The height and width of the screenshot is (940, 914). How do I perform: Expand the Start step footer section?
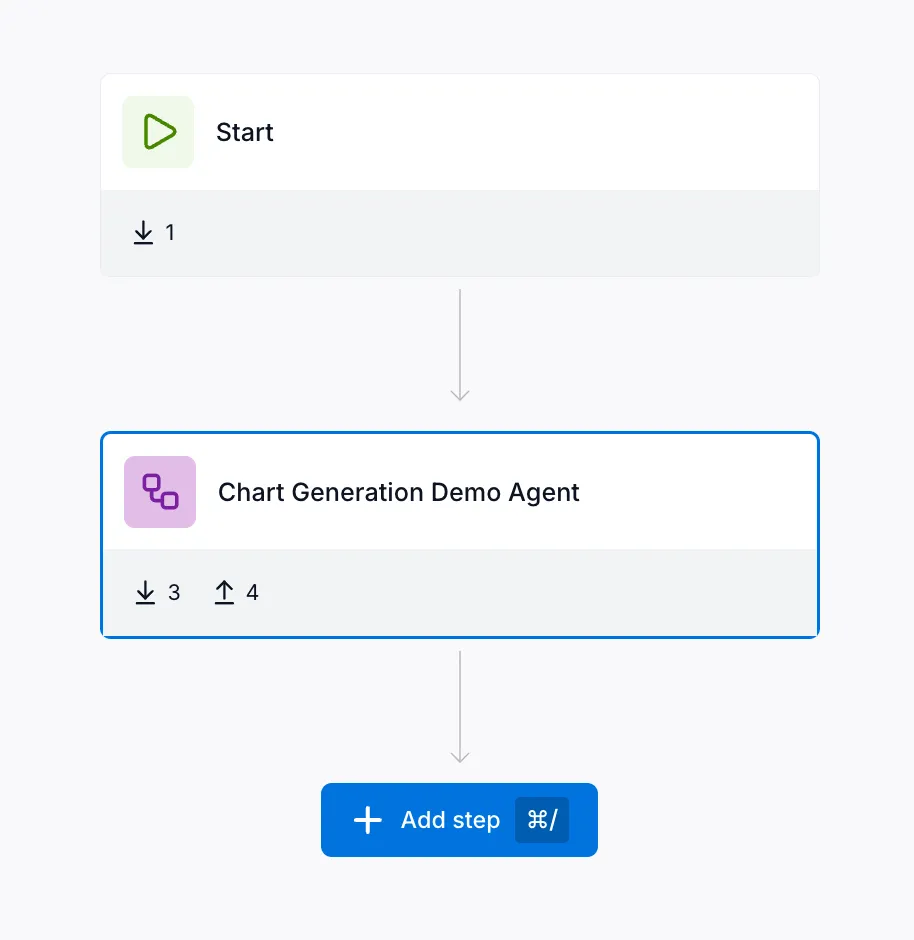tap(460, 232)
